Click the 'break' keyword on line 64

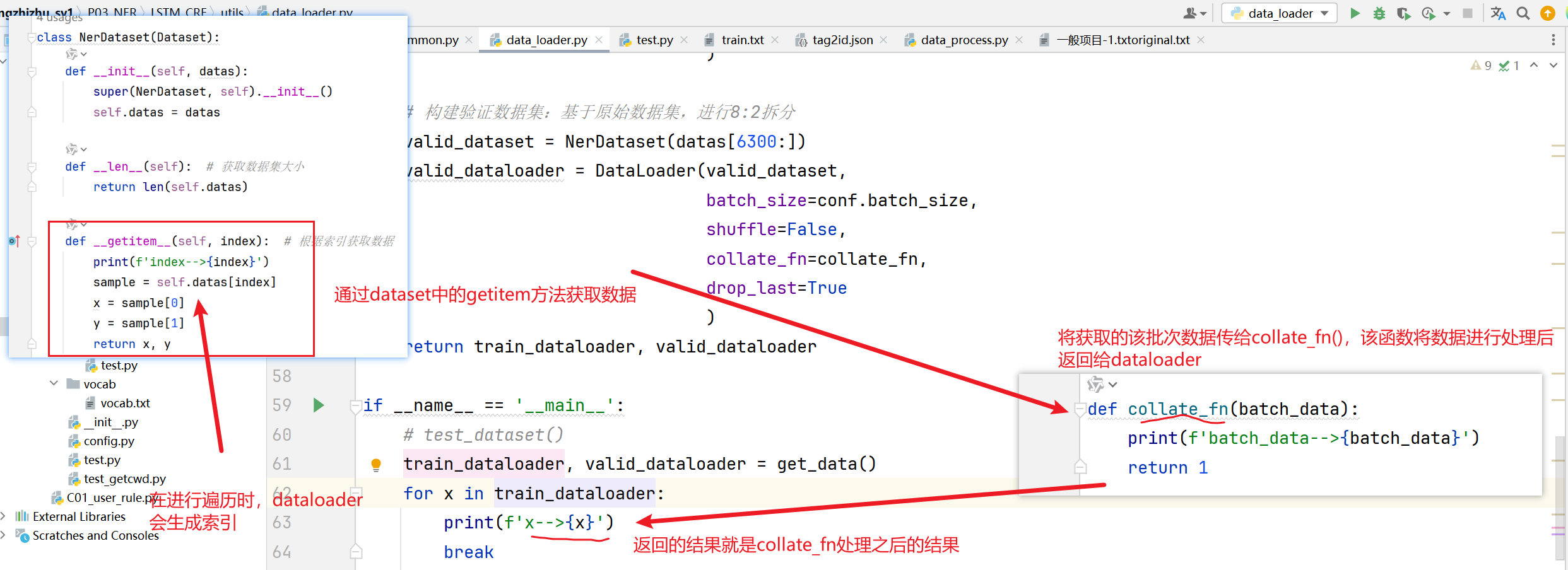coord(468,552)
